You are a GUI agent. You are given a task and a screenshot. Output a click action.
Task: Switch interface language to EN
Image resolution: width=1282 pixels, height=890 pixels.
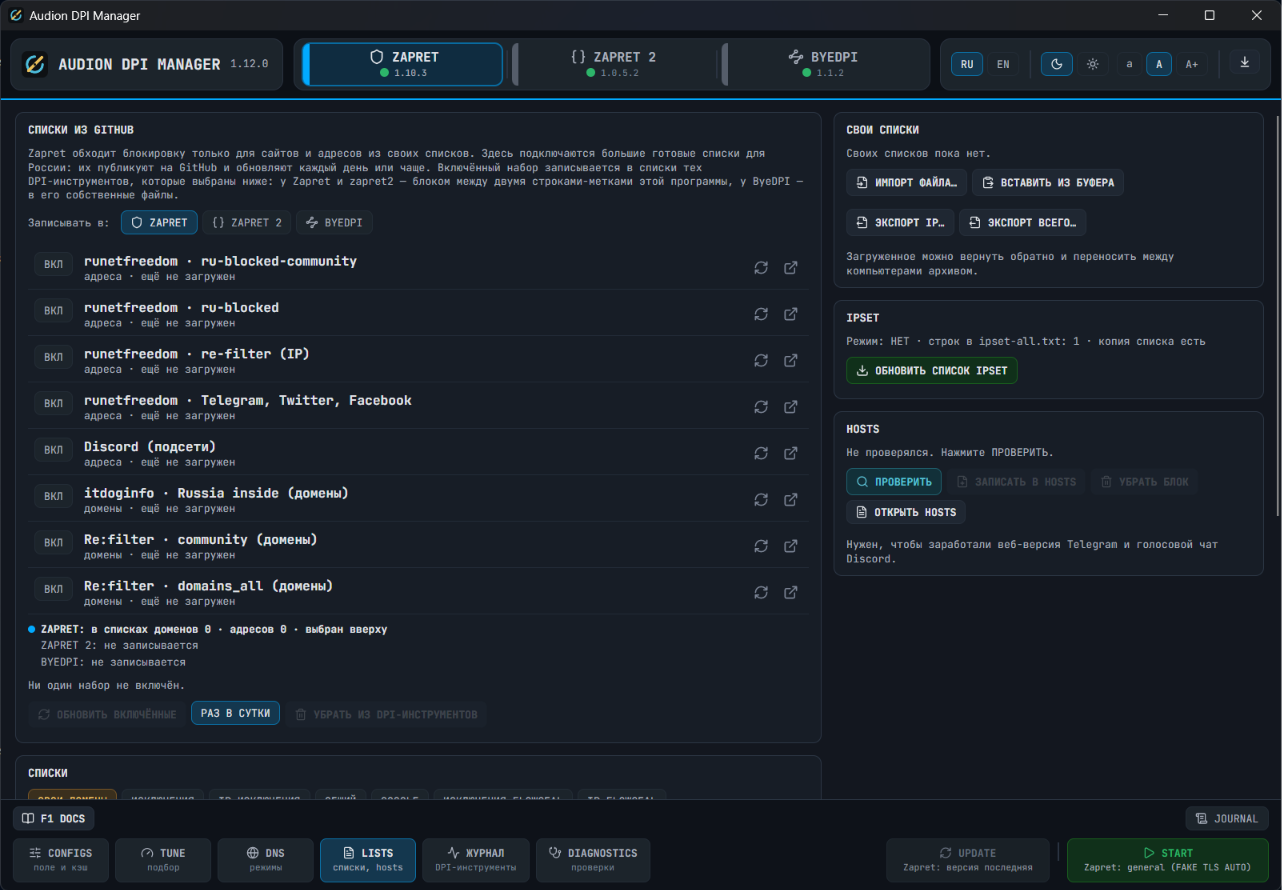(x=1003, y=64)
